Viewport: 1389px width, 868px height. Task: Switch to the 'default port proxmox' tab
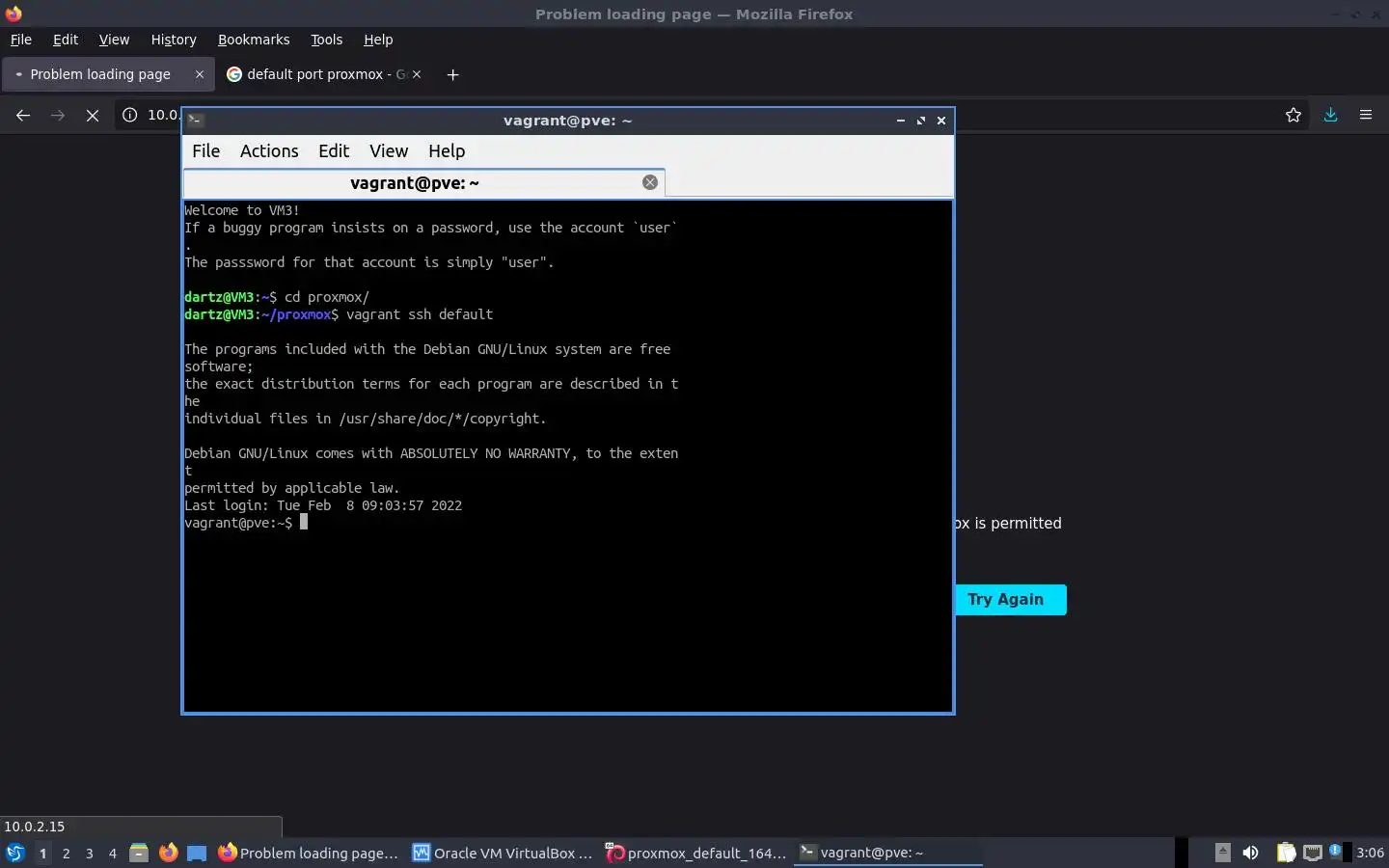324,74
